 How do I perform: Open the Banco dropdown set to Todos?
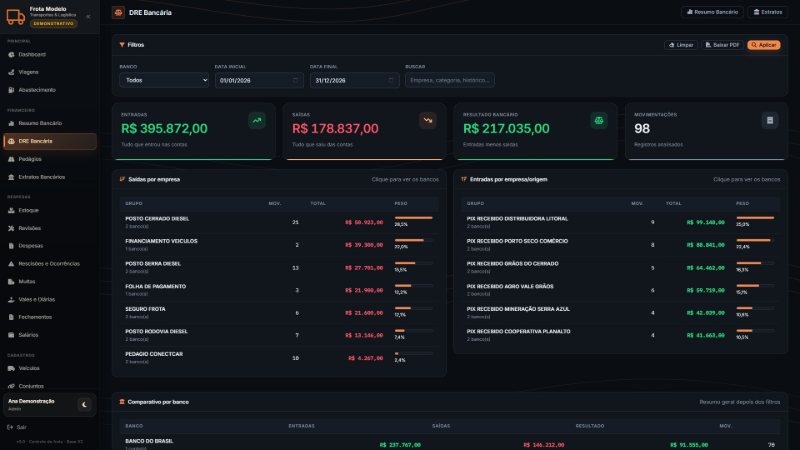(164, 80)
